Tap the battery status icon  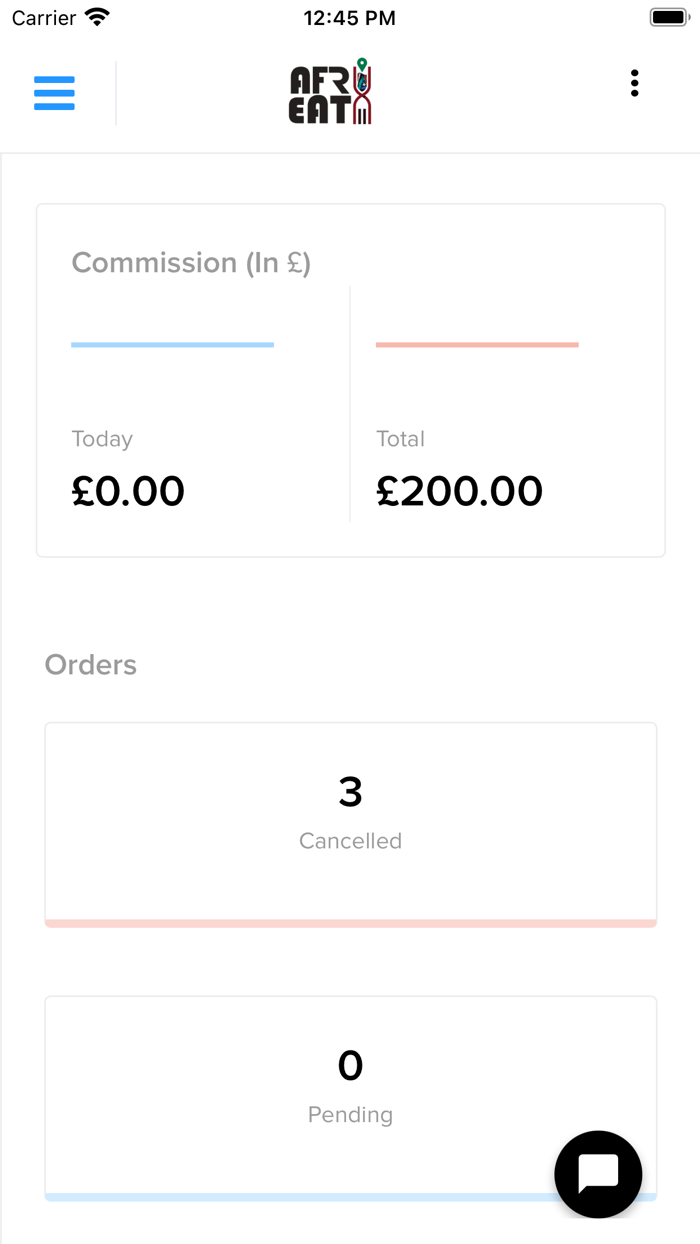pyautogui.click(x=669, y=18)
